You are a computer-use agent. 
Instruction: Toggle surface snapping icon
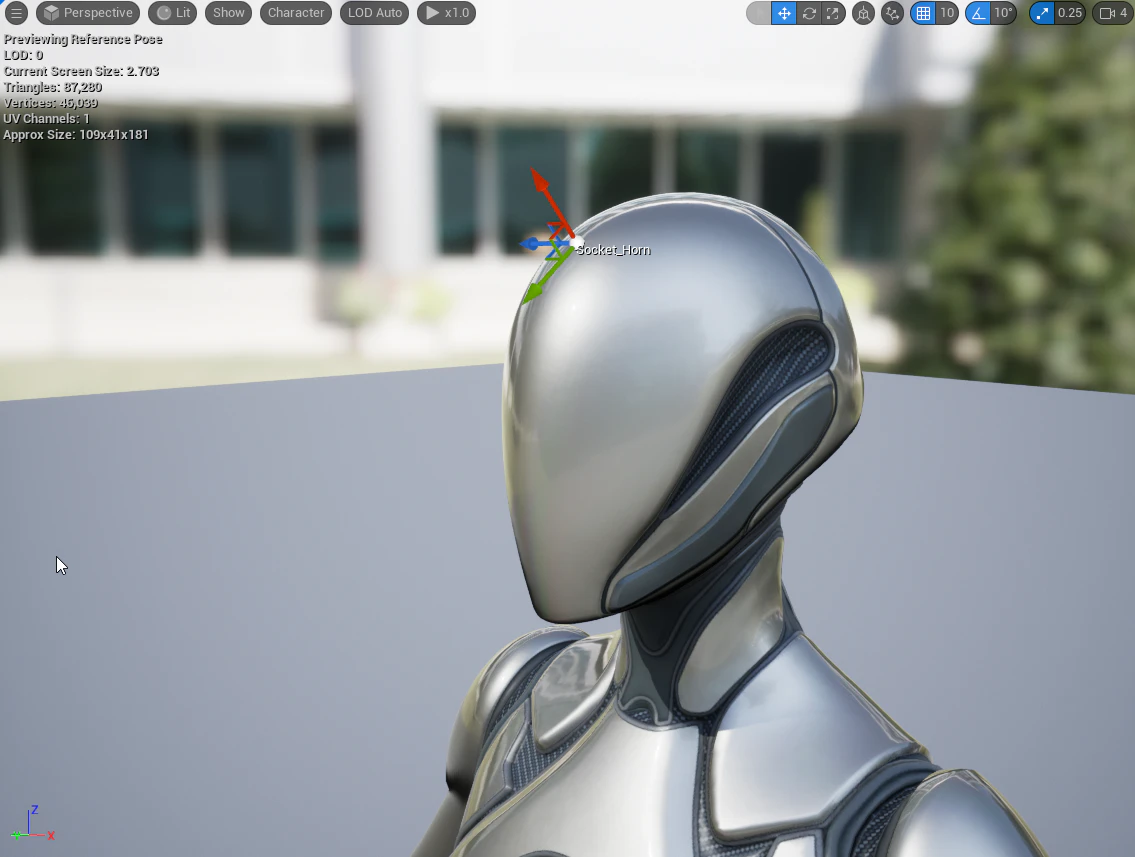893,13
